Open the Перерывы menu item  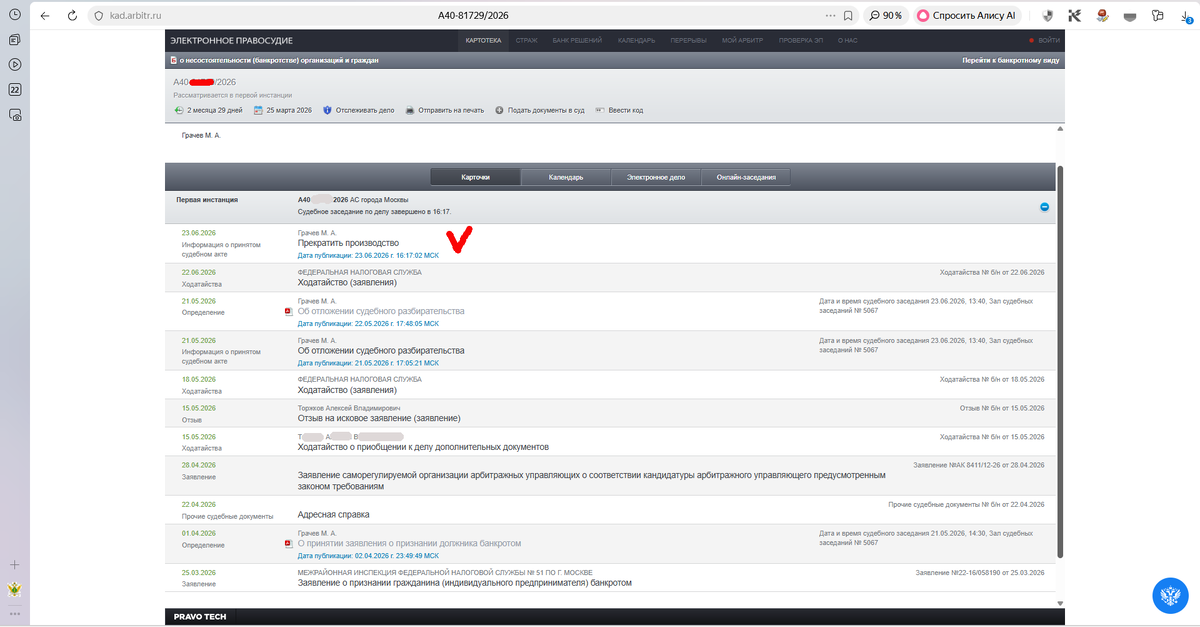[x=687, y=40]
